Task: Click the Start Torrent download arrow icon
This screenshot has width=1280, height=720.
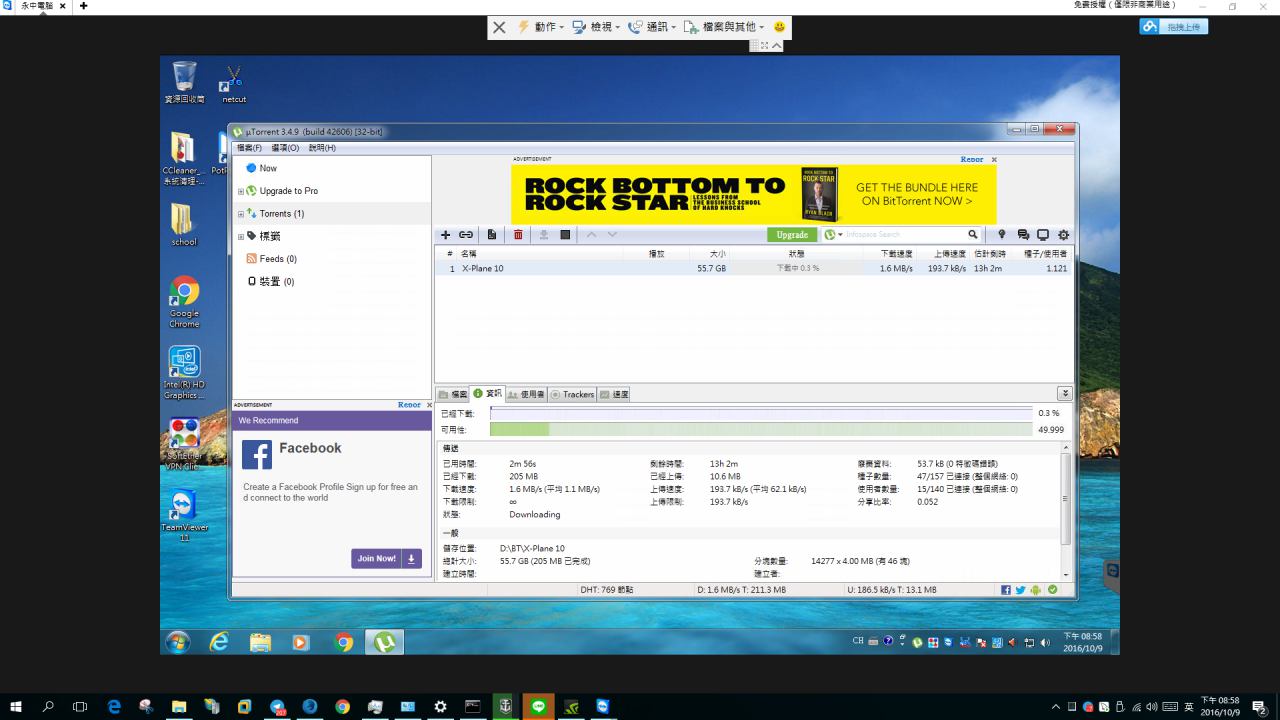Action: (544, 235)
